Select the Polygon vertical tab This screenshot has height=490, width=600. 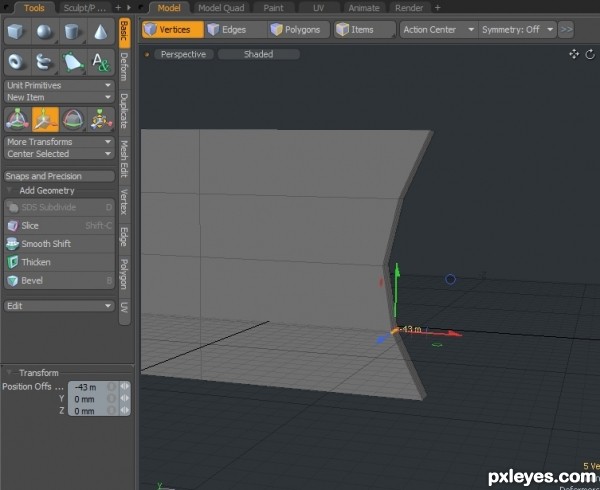124,275
